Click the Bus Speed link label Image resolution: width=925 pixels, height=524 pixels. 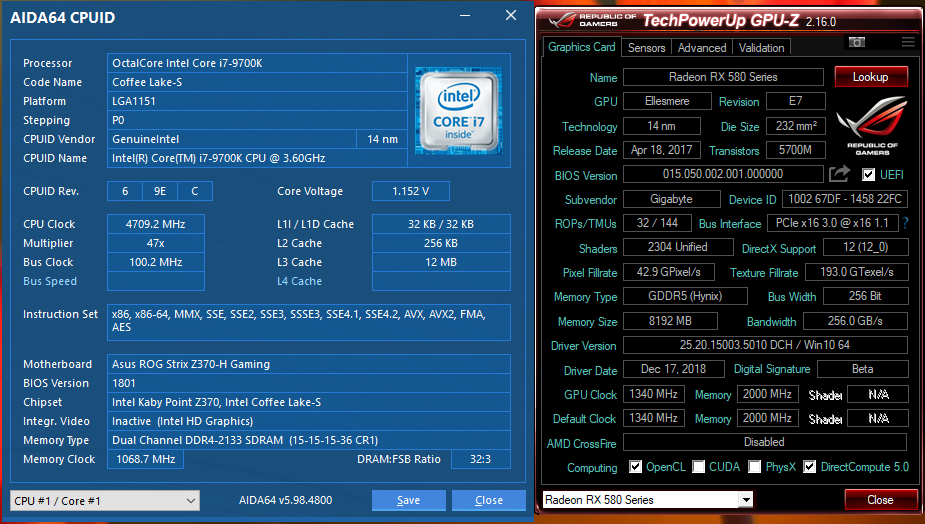click(50, 281)
